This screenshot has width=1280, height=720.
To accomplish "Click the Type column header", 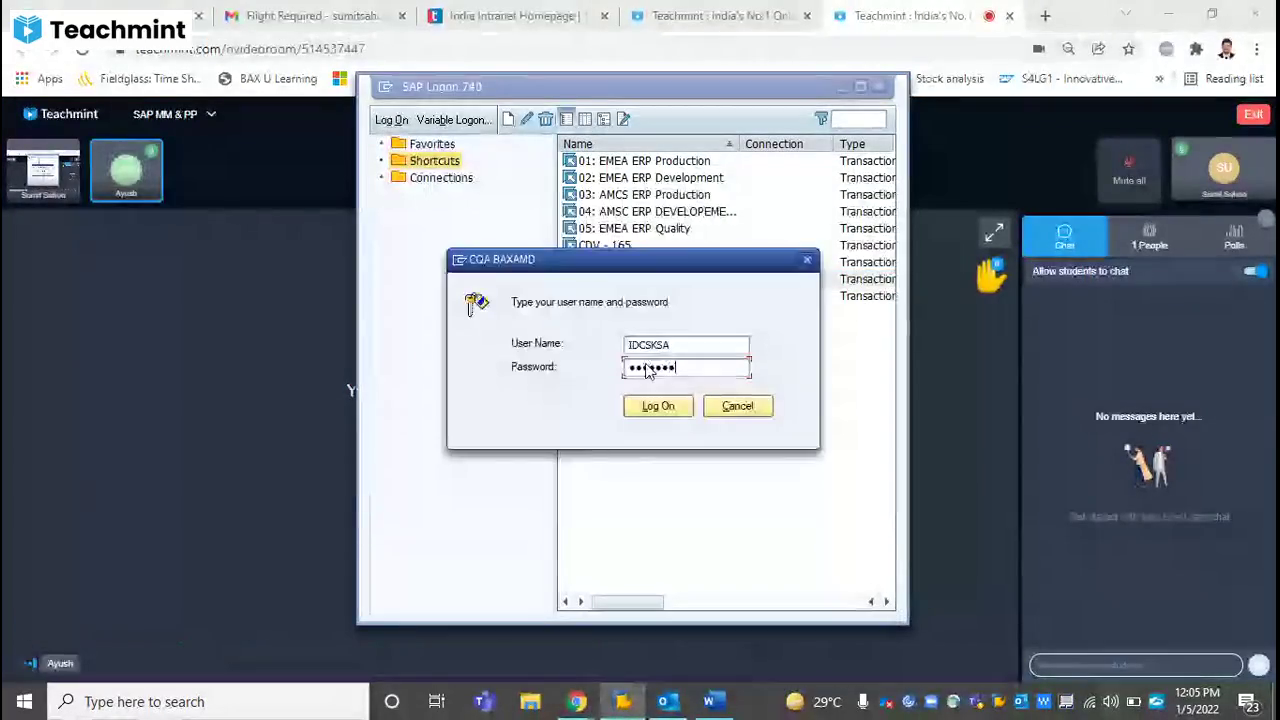I will pyautogui.click(x=864, y=144).
